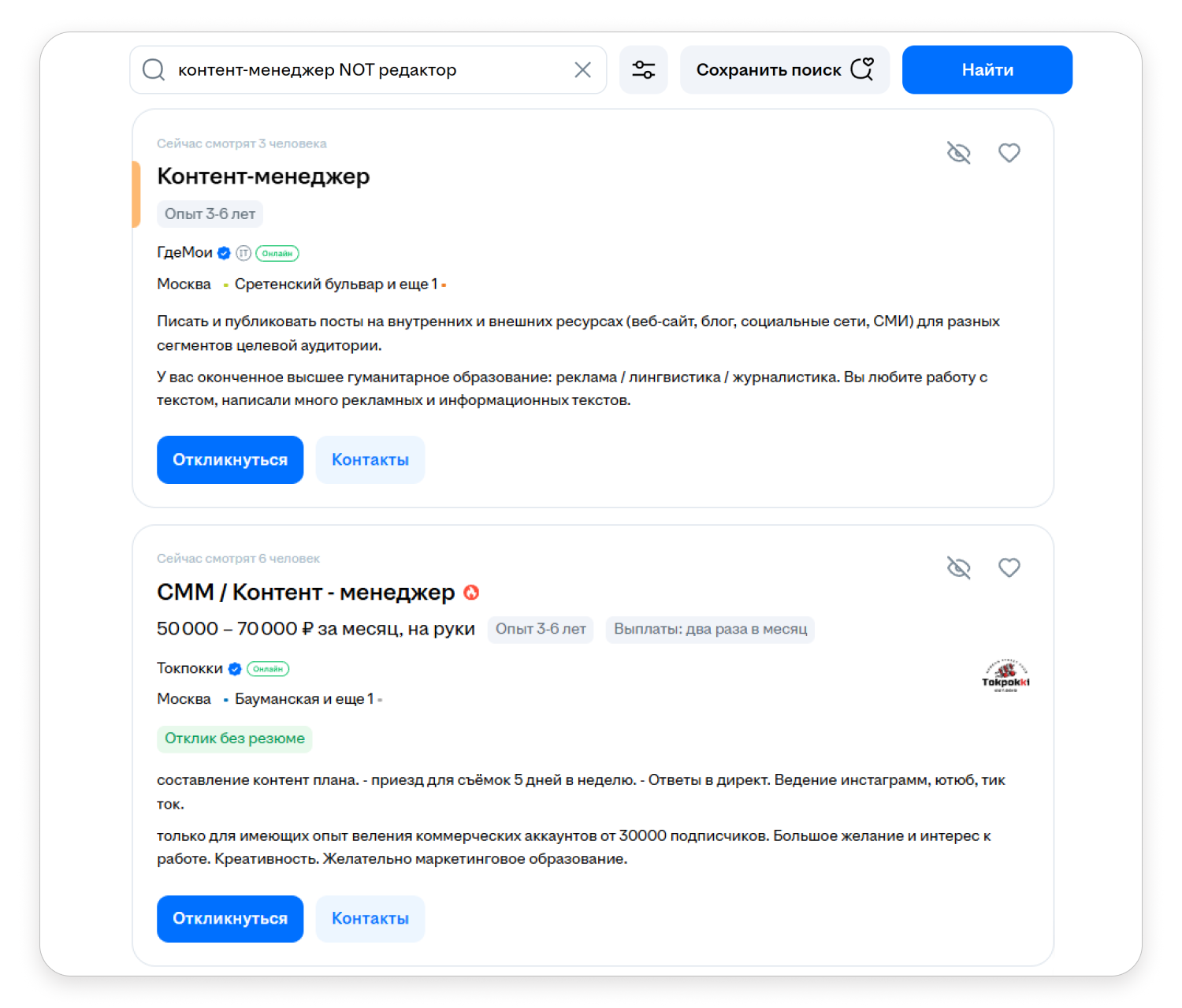Viewport: 1182px width, 1008px height.
Task: Click Токпокки verified checkmark icon
Action: [235, 669]
